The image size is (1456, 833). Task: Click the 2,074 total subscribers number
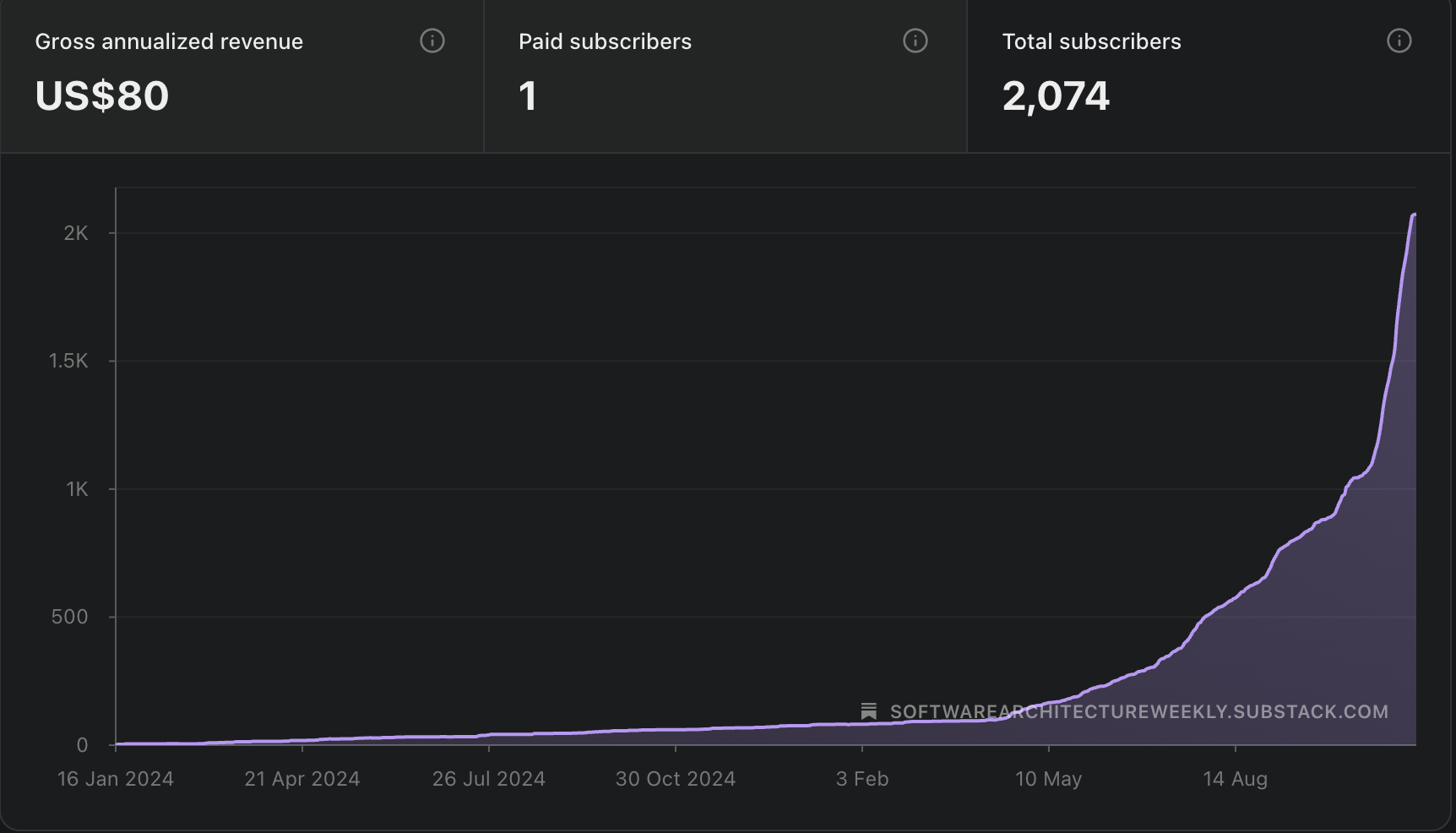[x=1056, y=95]
